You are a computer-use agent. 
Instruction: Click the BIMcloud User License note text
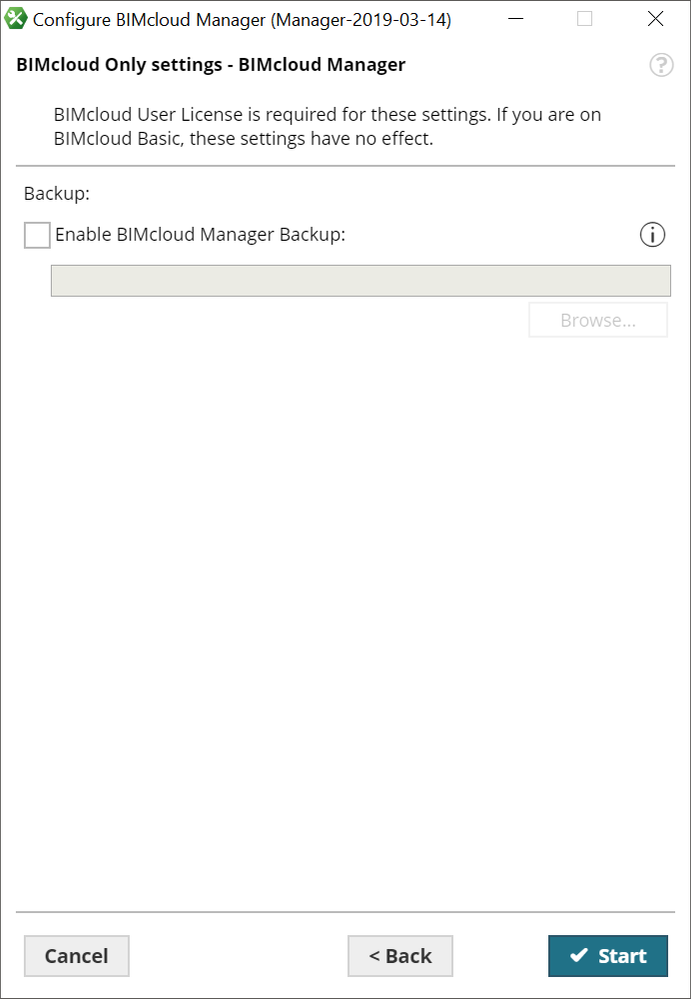[327, 127]
